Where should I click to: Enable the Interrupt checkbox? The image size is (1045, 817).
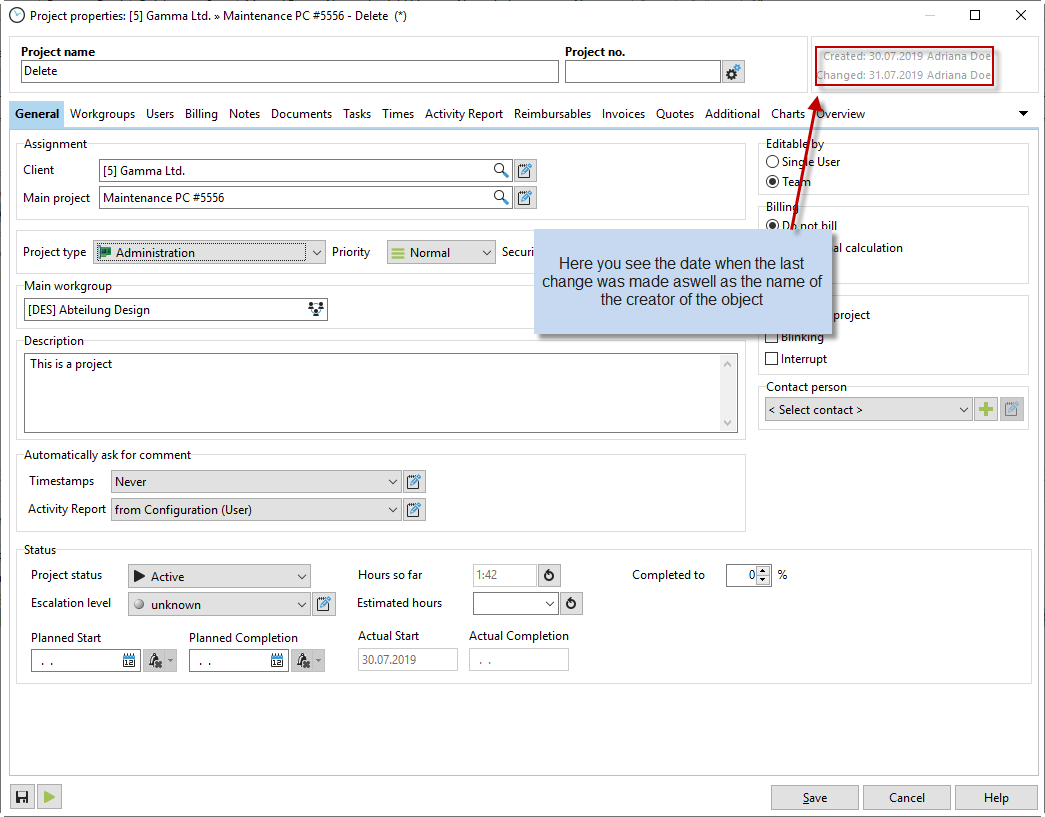pyautogui.click(x=772, y=359)
